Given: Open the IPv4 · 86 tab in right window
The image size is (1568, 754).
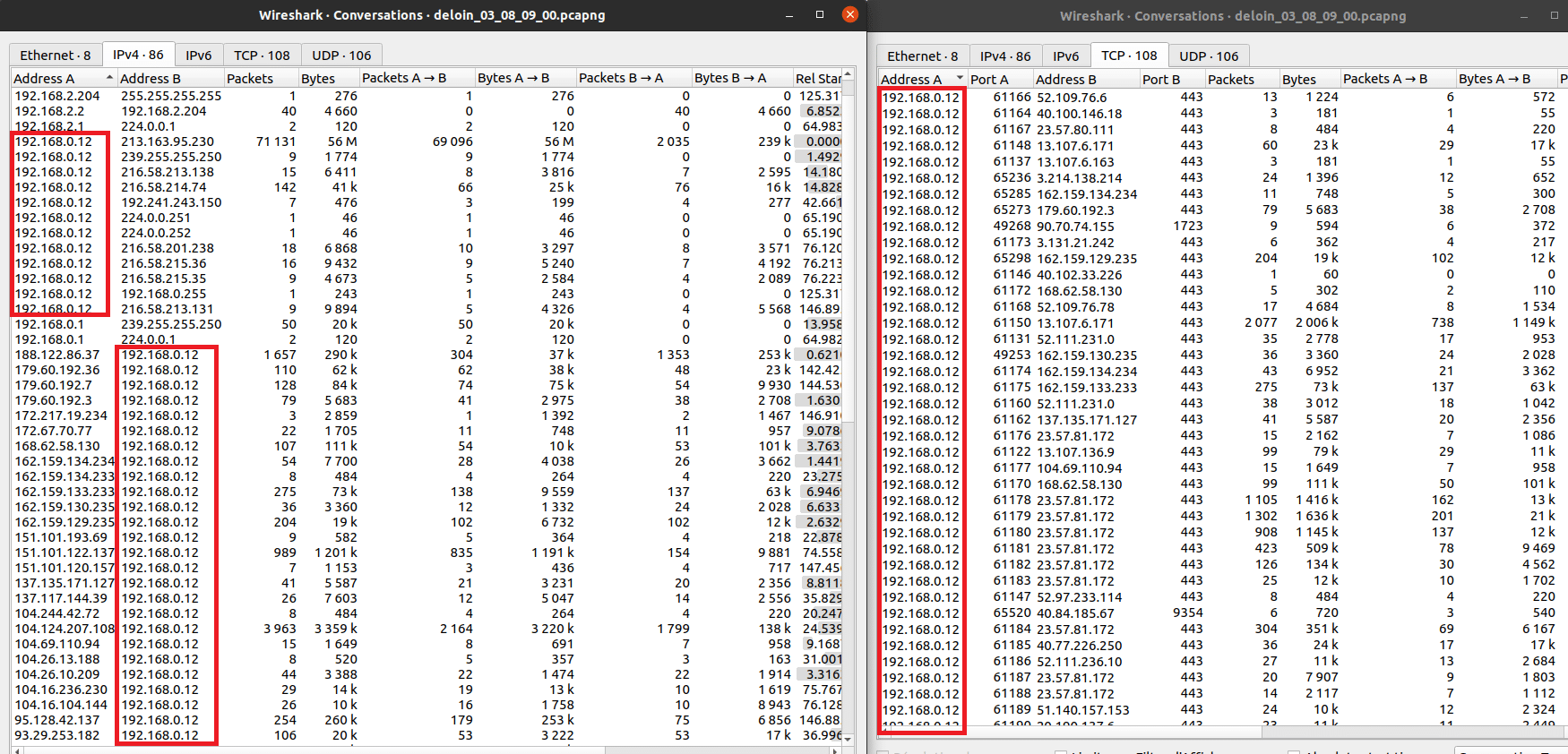Looking at the screenshot, I should (x=1004, y=56).
